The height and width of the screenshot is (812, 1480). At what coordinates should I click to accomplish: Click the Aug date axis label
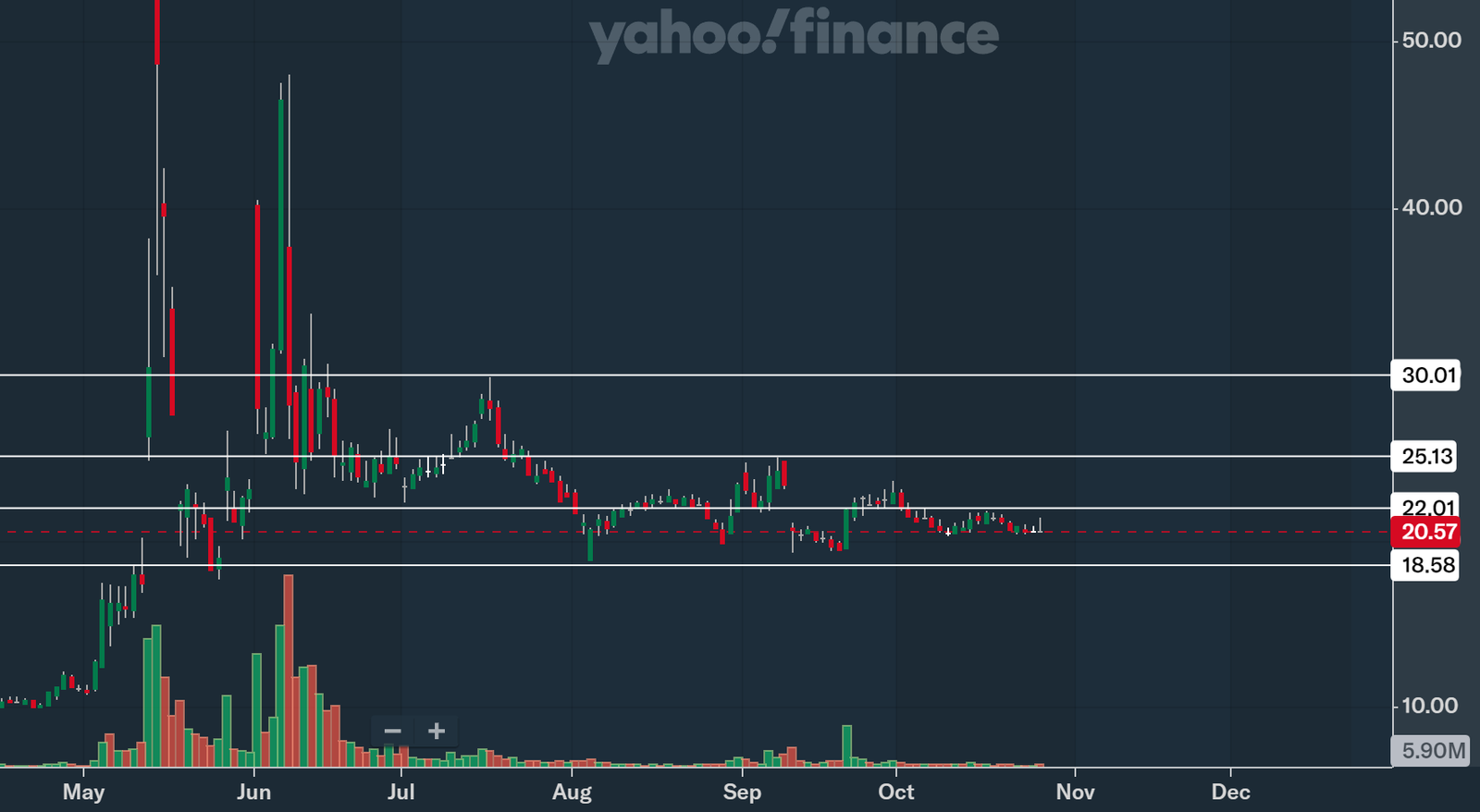click(572, 793)
